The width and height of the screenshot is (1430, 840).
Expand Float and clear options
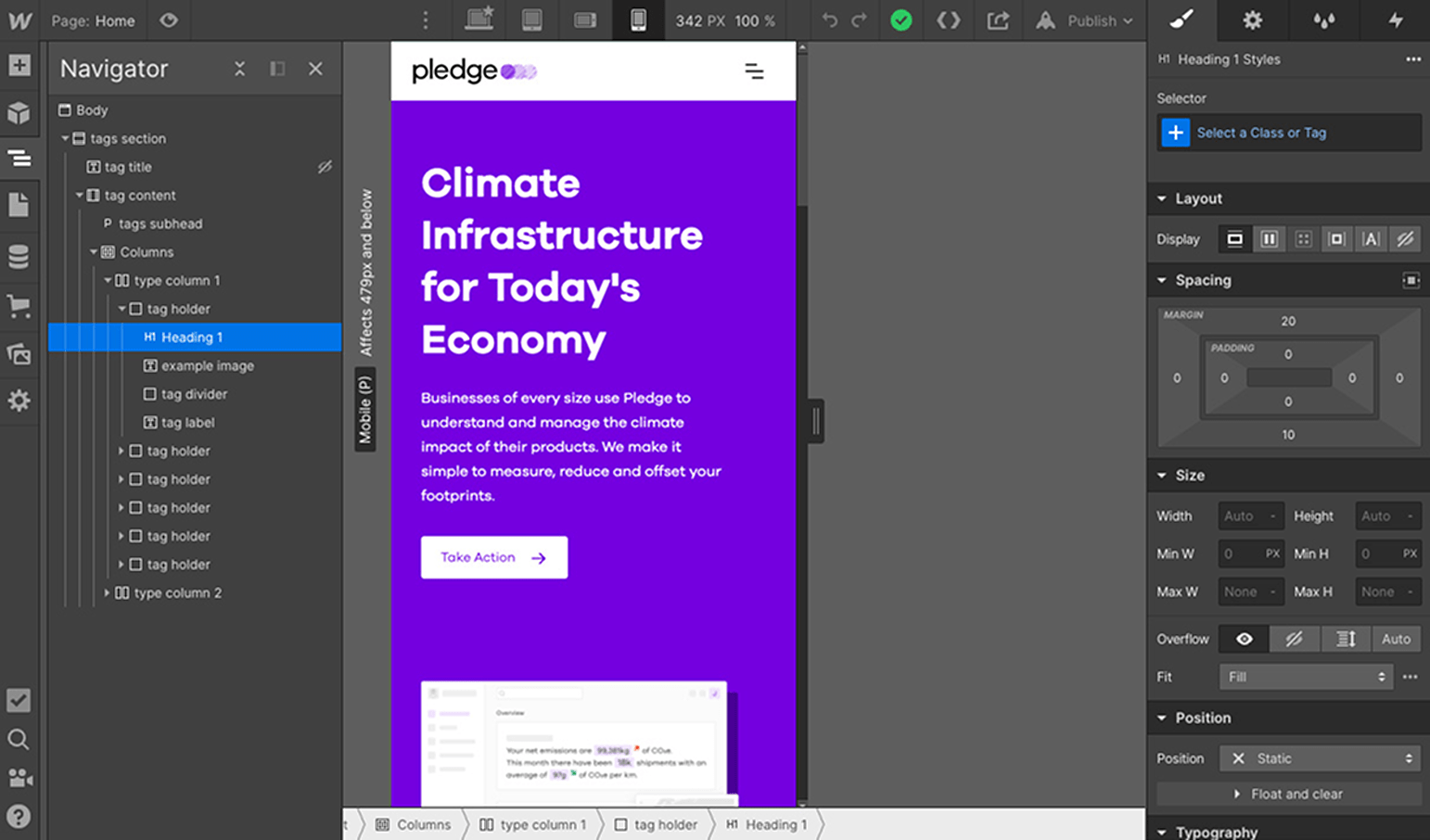tap(1289, 795)
